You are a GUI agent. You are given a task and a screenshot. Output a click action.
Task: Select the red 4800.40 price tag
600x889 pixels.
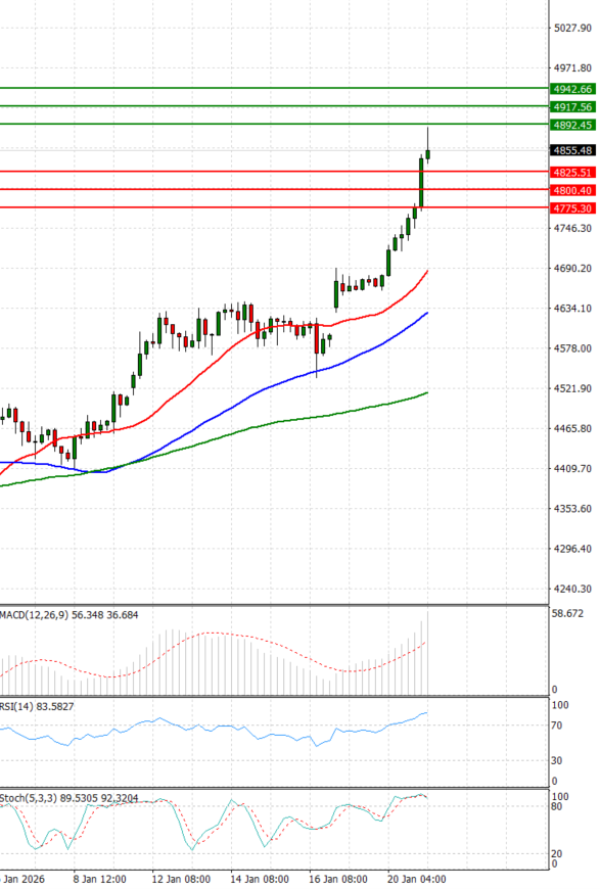point(572,190)
